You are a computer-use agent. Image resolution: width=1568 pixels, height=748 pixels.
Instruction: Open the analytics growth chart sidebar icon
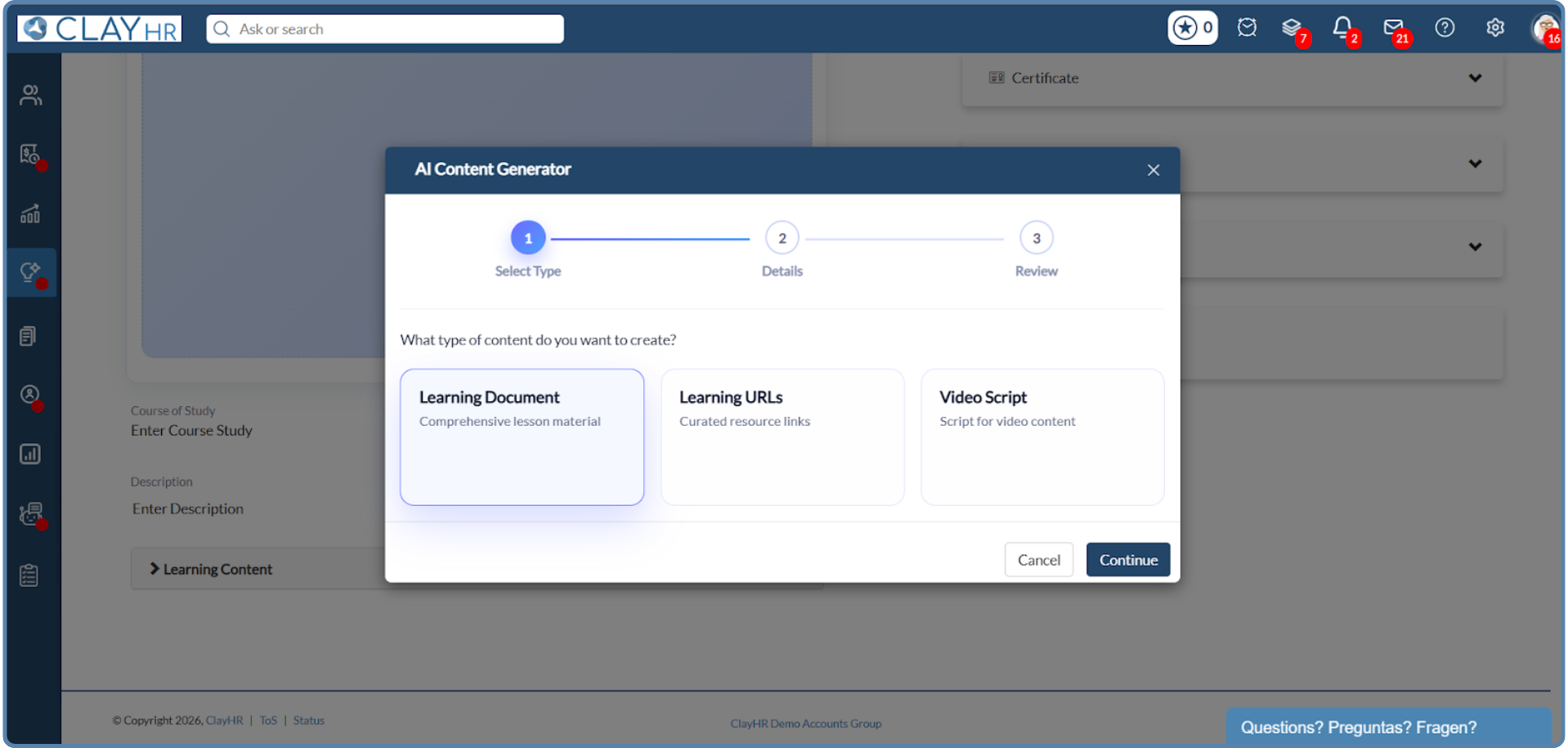[30, 213]
